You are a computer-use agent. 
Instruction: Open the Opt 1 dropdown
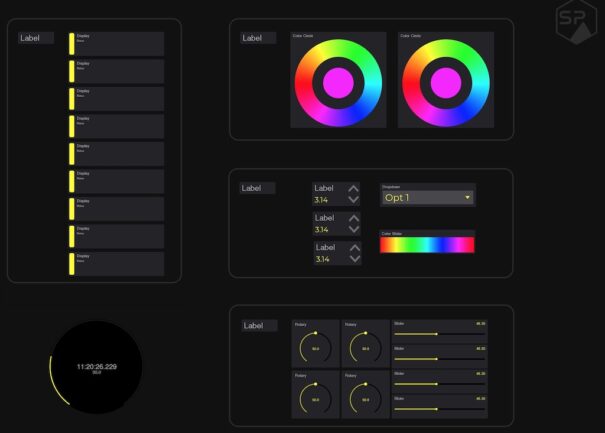(427, 197)
